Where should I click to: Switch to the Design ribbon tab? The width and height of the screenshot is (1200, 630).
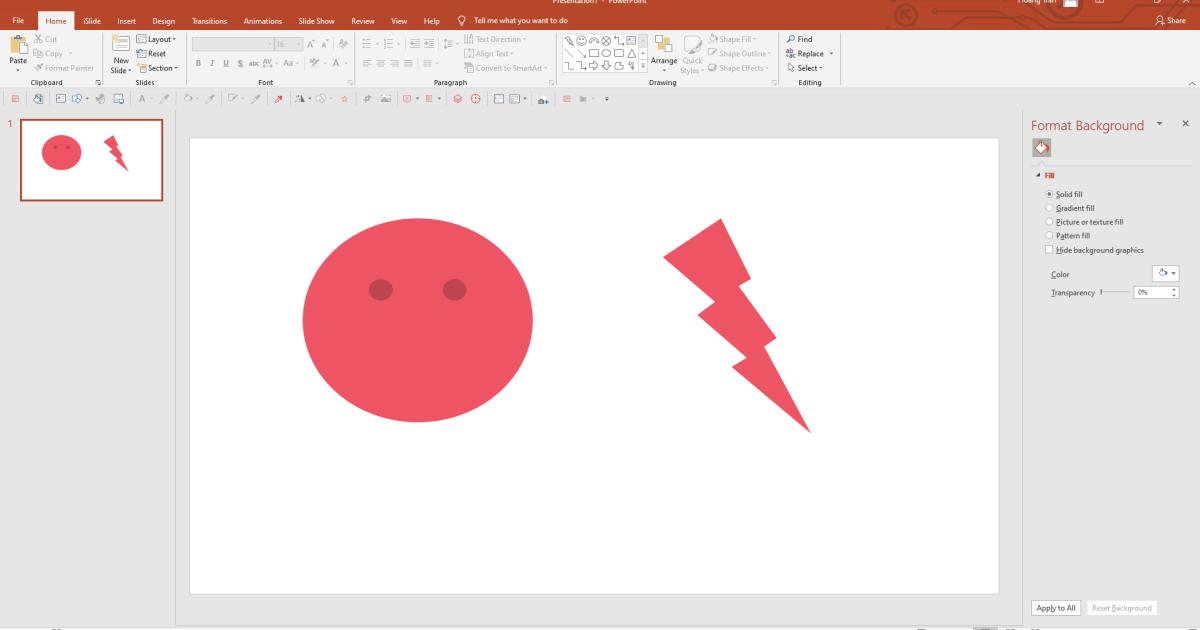[163, 20]
